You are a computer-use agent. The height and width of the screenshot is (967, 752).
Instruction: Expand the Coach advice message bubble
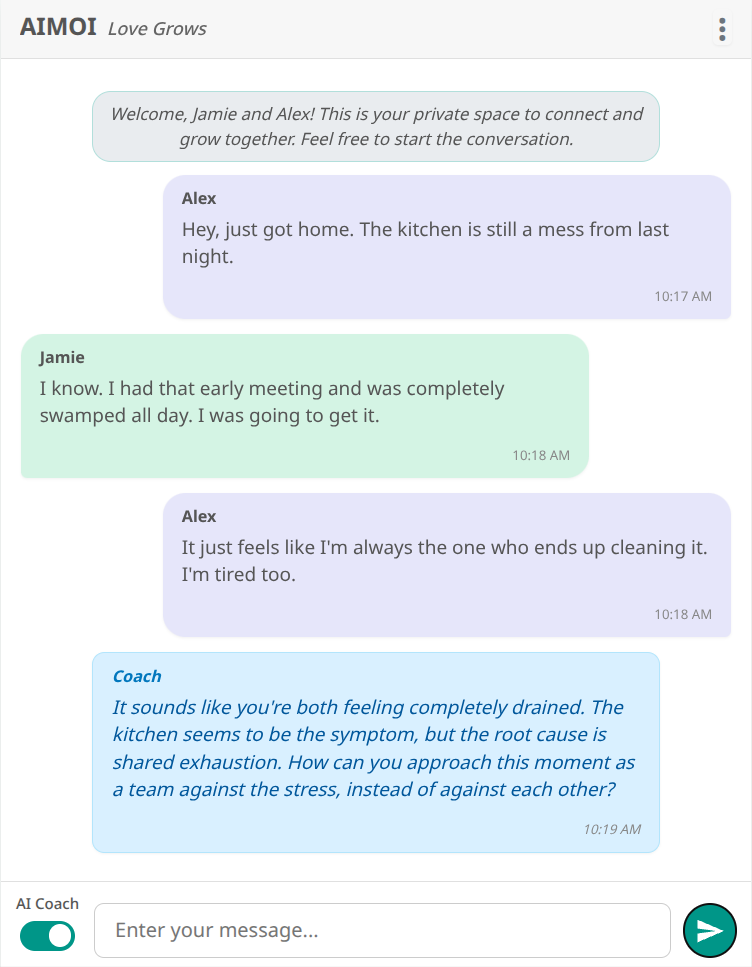click(375, 752)
